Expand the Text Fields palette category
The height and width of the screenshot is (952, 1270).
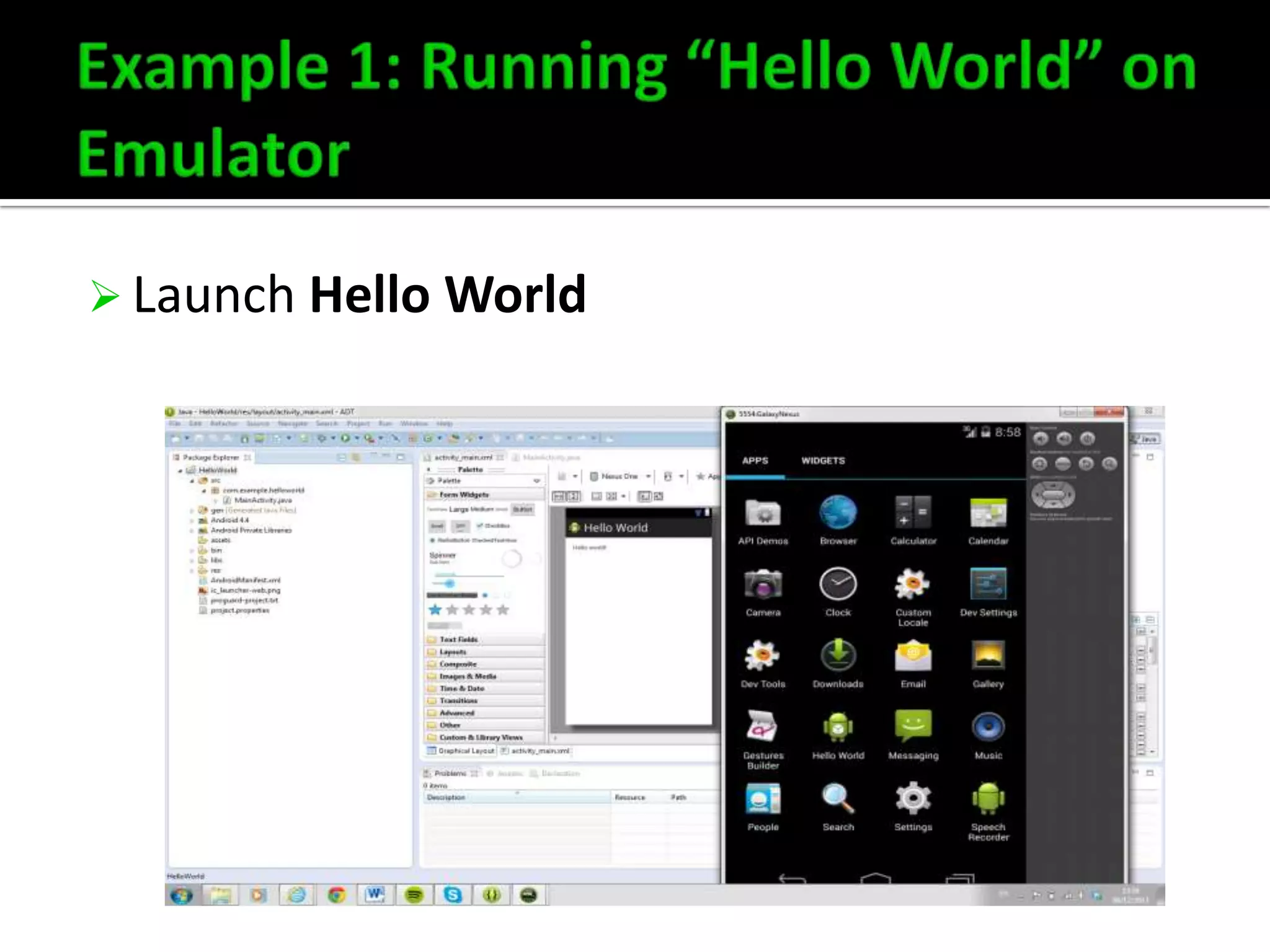(x=484, y=639)
